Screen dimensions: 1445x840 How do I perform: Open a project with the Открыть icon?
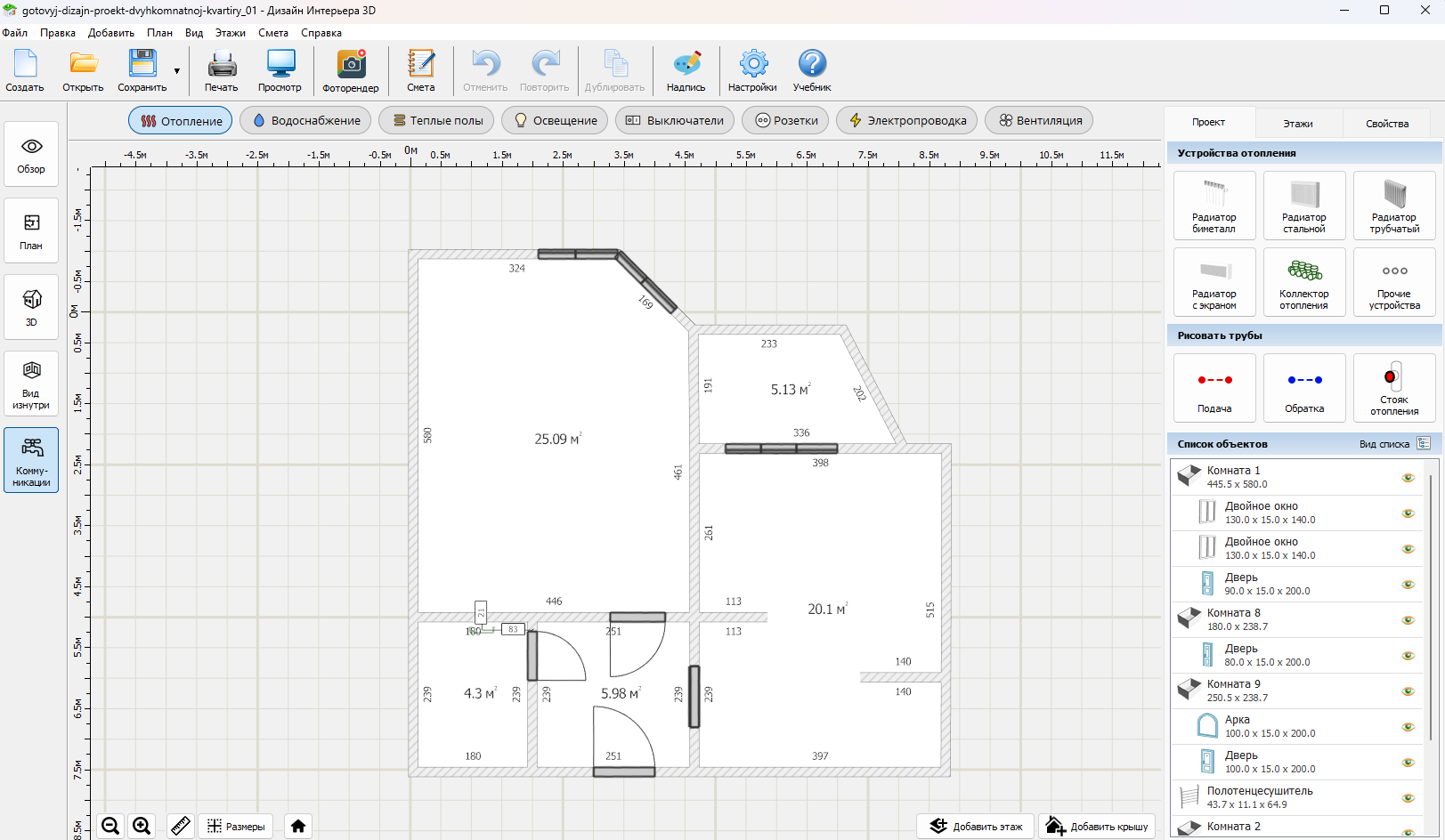[x=83, y=70]
